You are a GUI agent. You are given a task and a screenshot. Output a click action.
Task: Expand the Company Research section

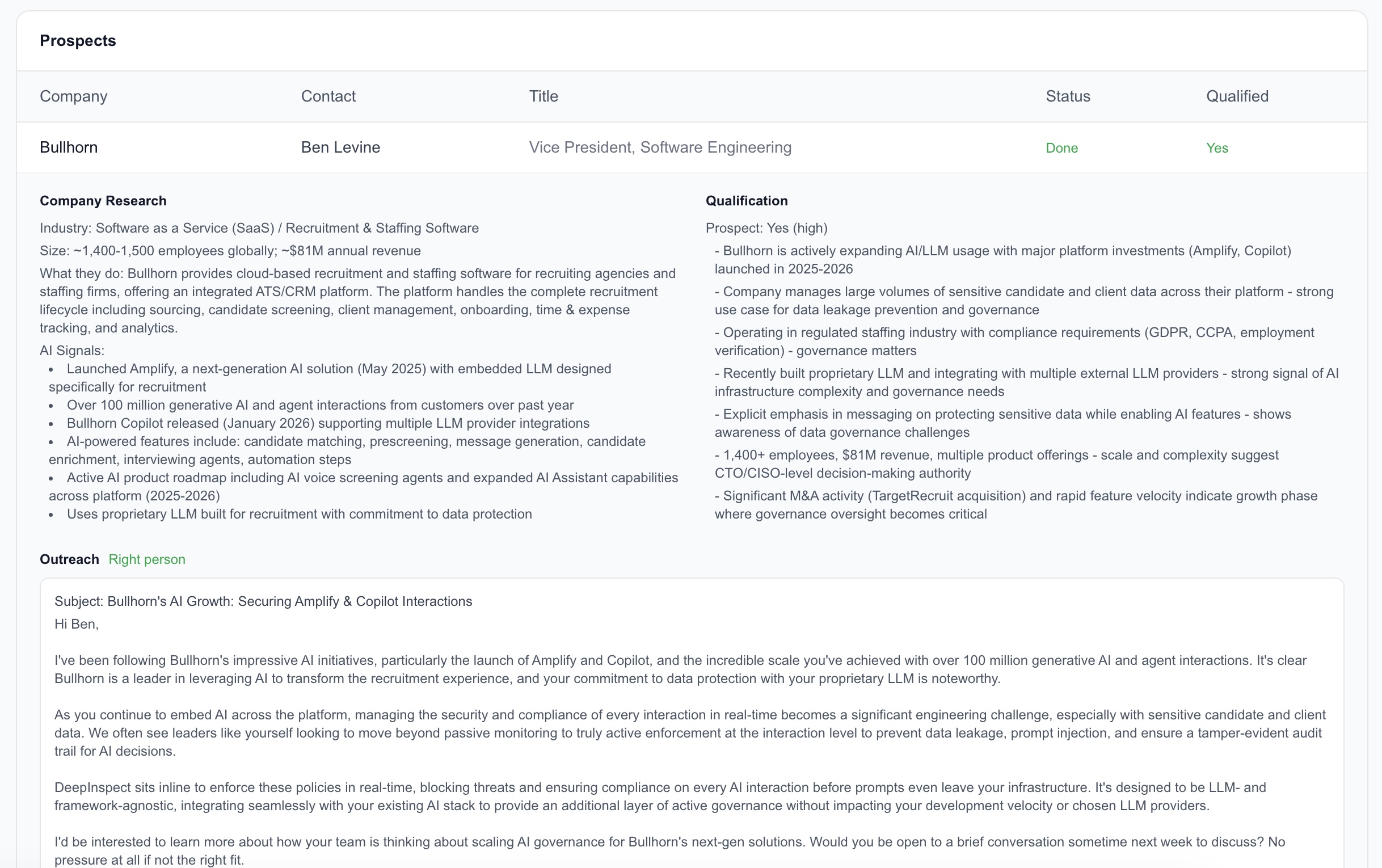(103, 200)
